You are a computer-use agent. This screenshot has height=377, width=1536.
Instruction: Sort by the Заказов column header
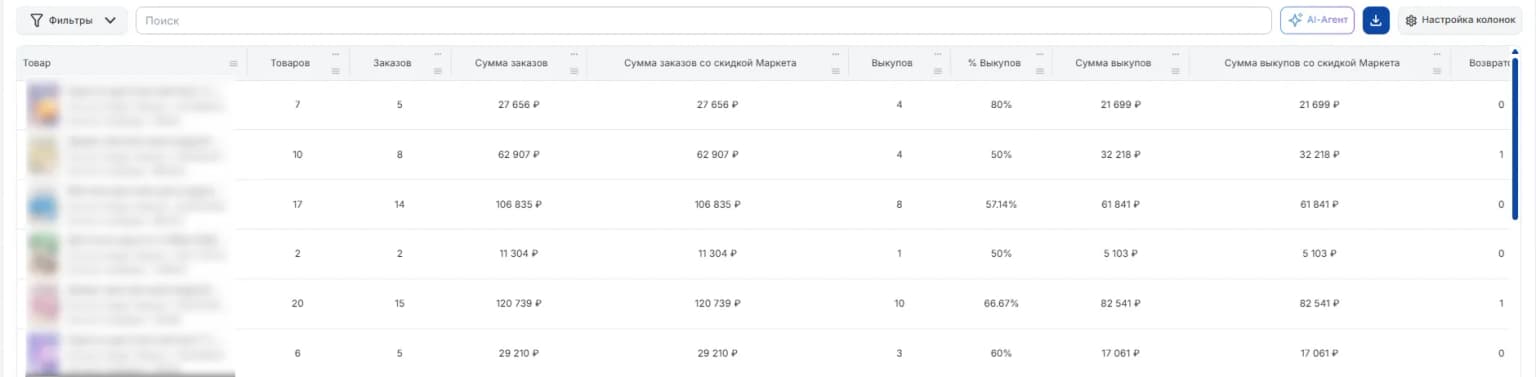[x=392, y=63]
